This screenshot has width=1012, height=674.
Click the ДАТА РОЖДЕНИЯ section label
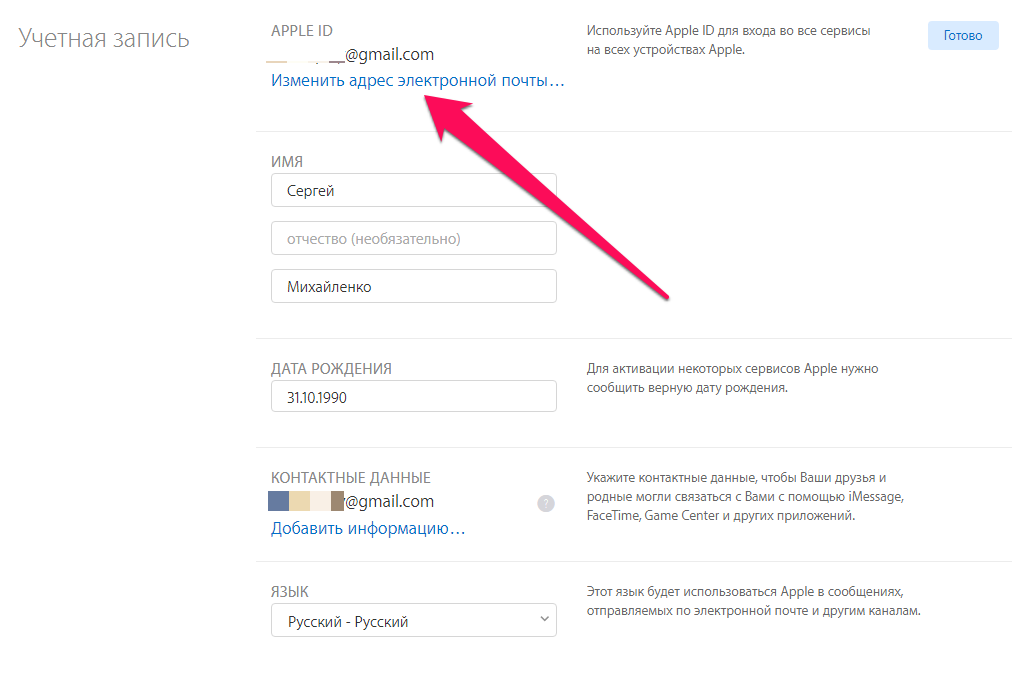tap(331, 368)
